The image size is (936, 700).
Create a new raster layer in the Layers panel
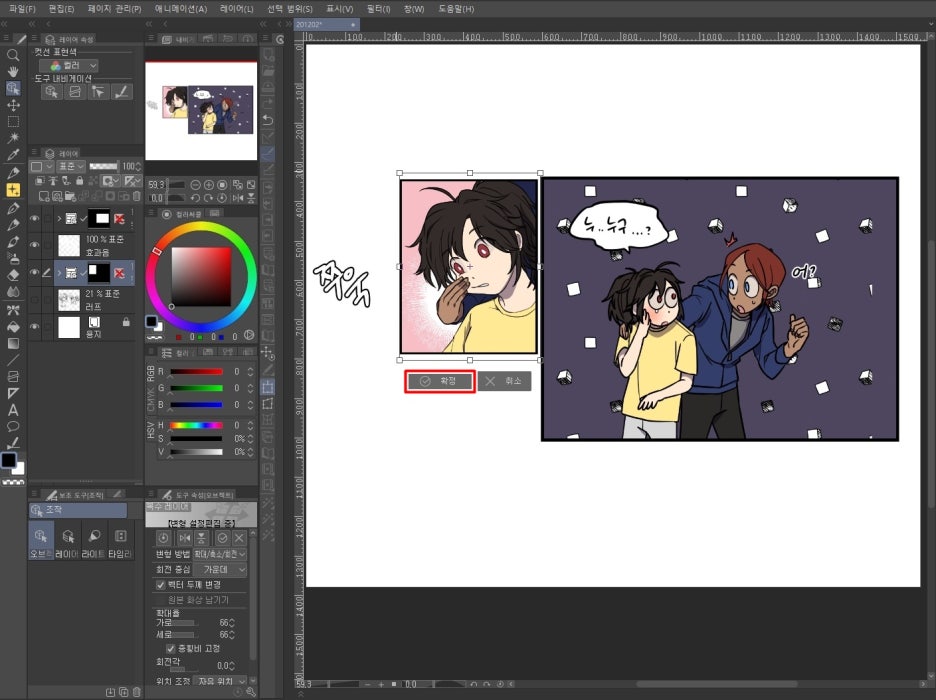pos(46,196)
